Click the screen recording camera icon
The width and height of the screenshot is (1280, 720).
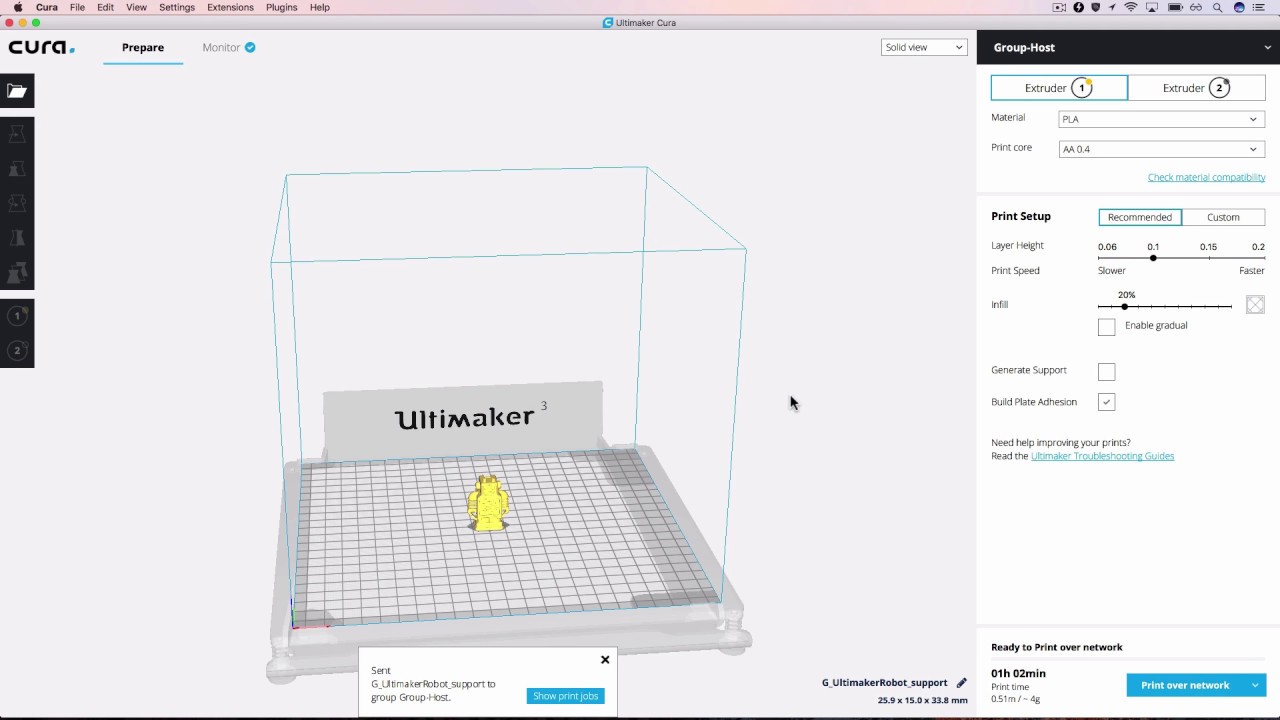(1060, 7)
